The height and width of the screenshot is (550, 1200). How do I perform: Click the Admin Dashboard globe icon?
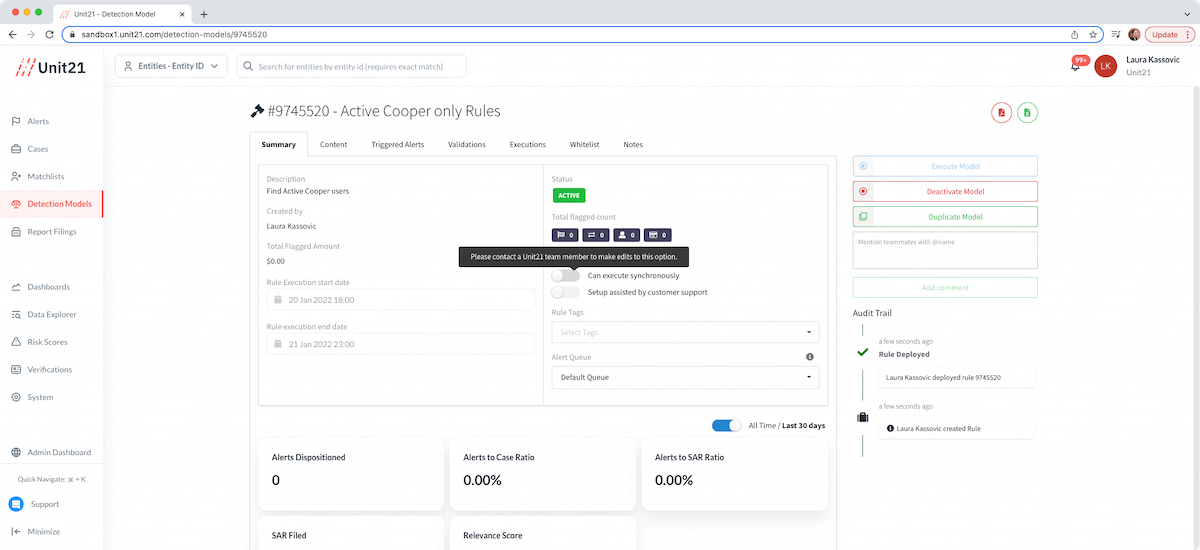pos(16,452)
